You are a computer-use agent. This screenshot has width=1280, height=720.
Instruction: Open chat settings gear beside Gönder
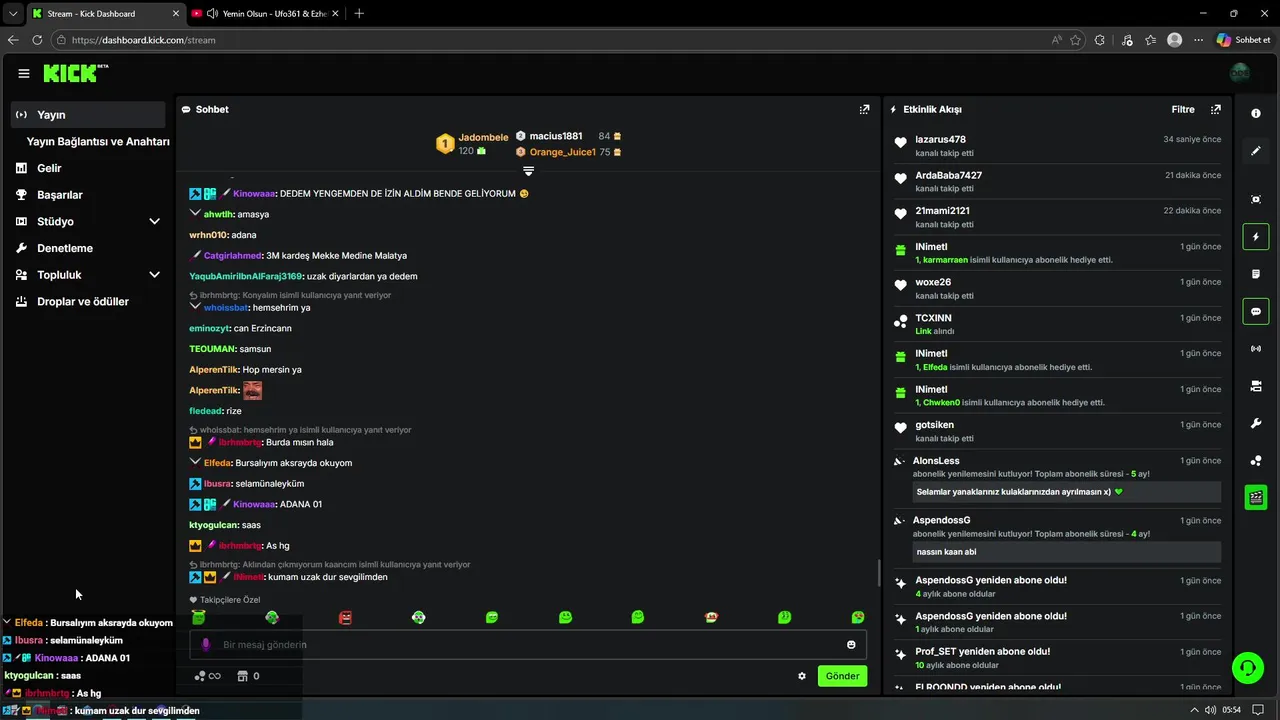pyautogui.click(x=802, y=676)
